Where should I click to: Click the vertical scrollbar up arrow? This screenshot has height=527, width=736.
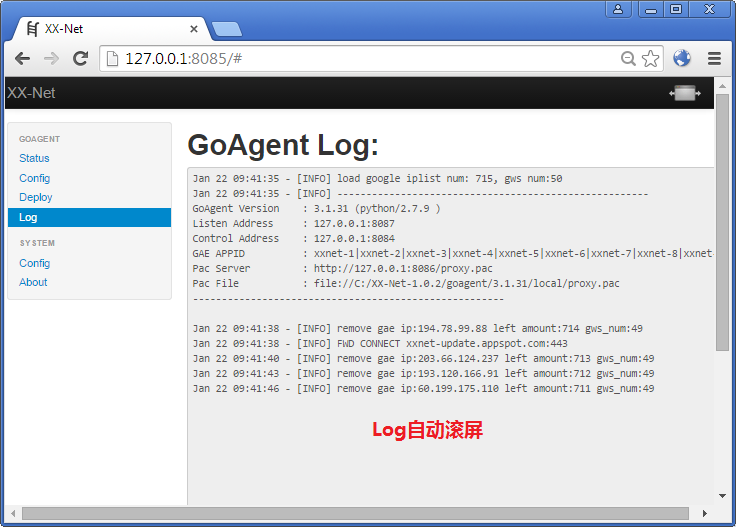[x=722, y=86]
